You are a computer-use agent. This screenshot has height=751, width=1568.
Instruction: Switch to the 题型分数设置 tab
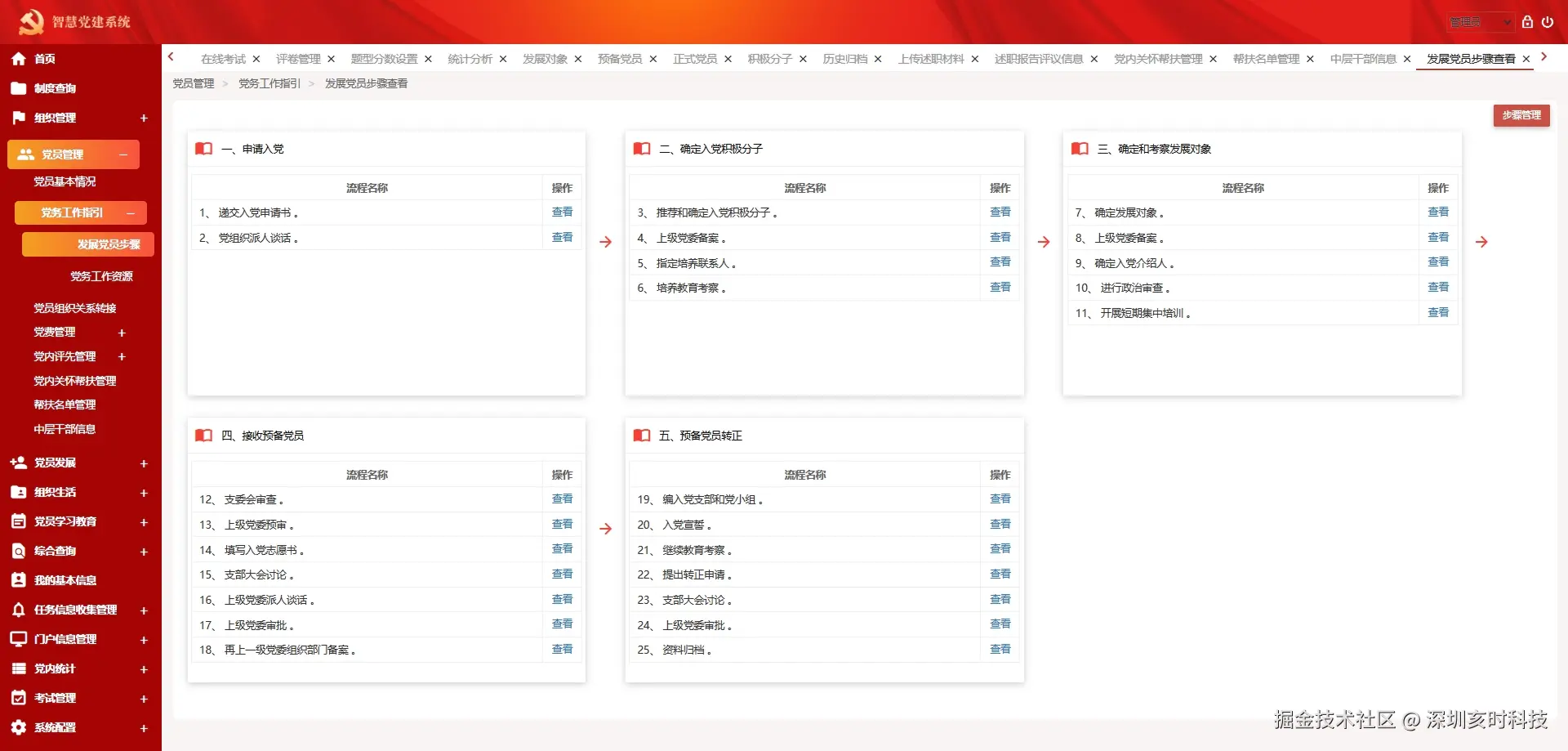click(384, 59)
